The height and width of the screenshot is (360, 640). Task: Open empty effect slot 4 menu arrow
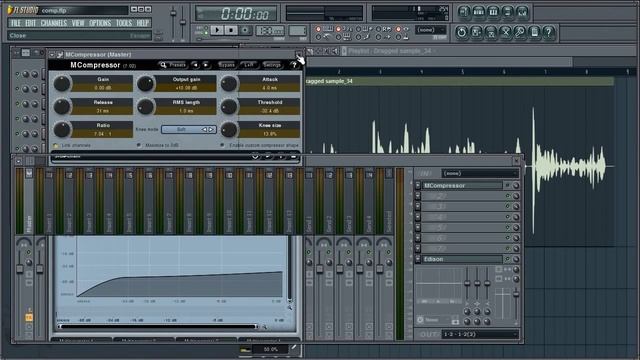418,217
